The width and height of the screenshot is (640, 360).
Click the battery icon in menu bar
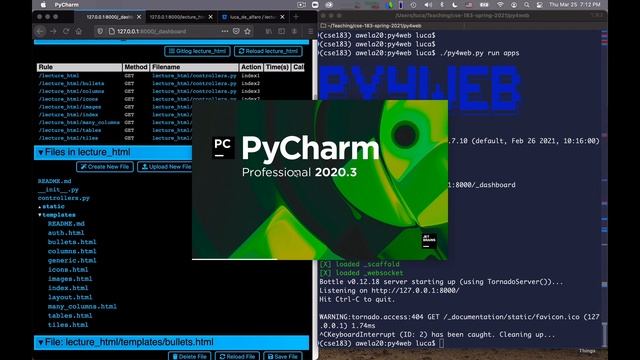(484, 5)
